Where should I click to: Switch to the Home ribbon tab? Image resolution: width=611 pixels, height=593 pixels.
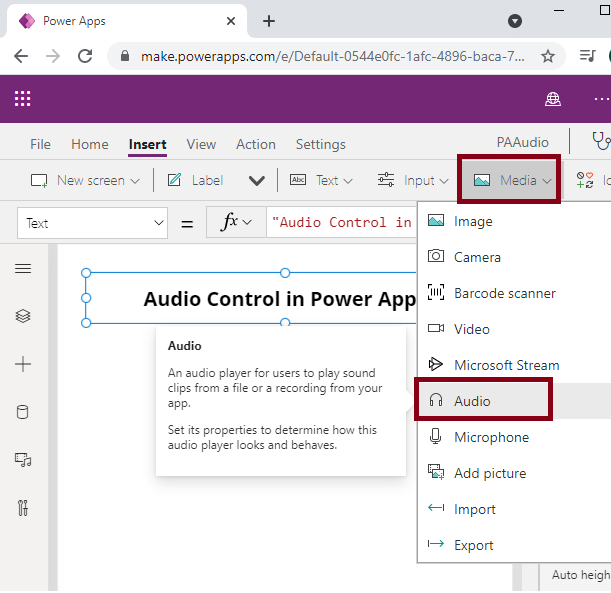click(x=90, y=145)
